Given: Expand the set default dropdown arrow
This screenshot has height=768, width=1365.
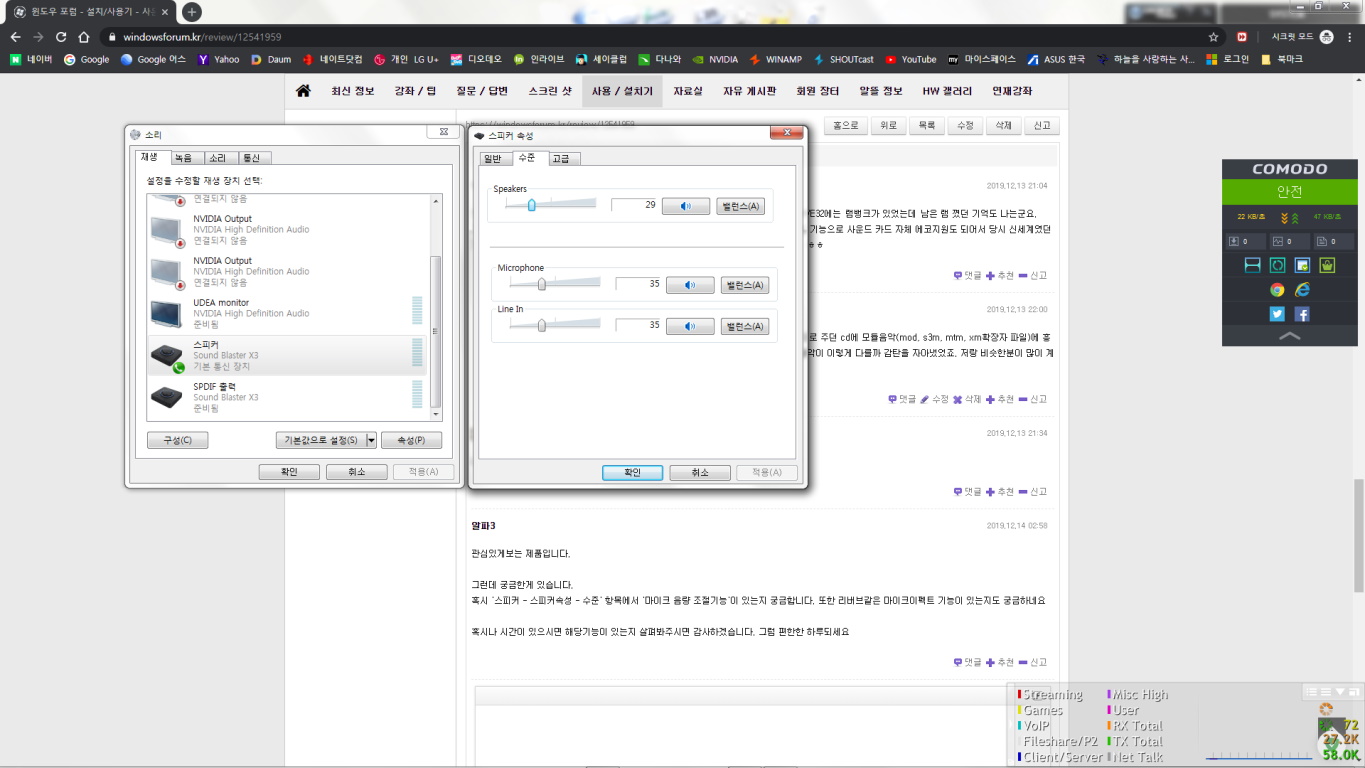Looking at the screenshot, I should pyautogui.click(x=372, y=440).
